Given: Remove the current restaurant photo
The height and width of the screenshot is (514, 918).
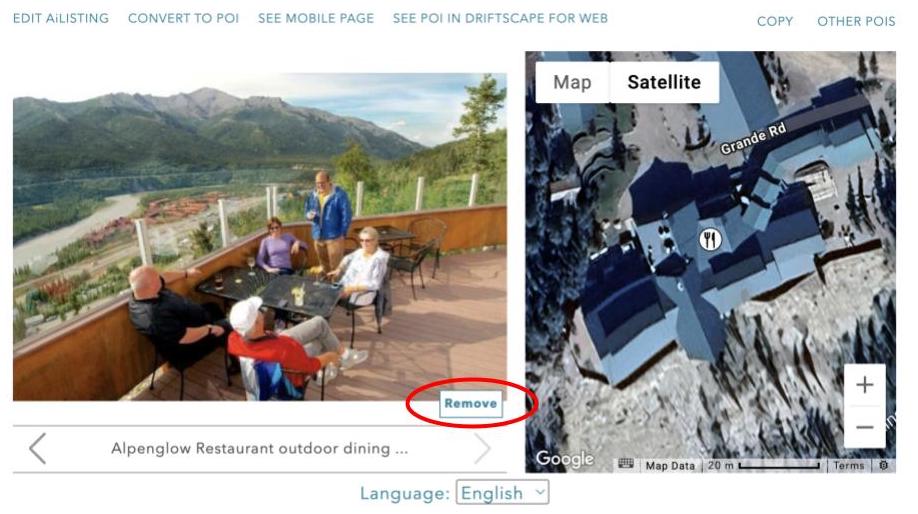Looking at the screenshot, I should 471,403.
